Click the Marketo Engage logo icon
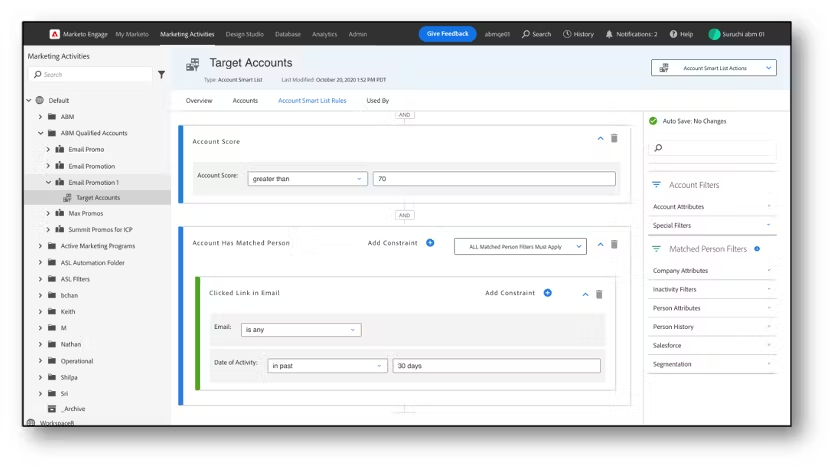The width and height of the screenshot is (834, 469). (x=54, y=34)
